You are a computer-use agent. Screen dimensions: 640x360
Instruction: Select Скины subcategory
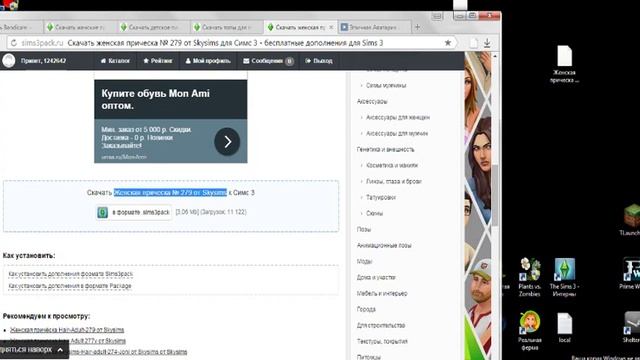[374, 213]
